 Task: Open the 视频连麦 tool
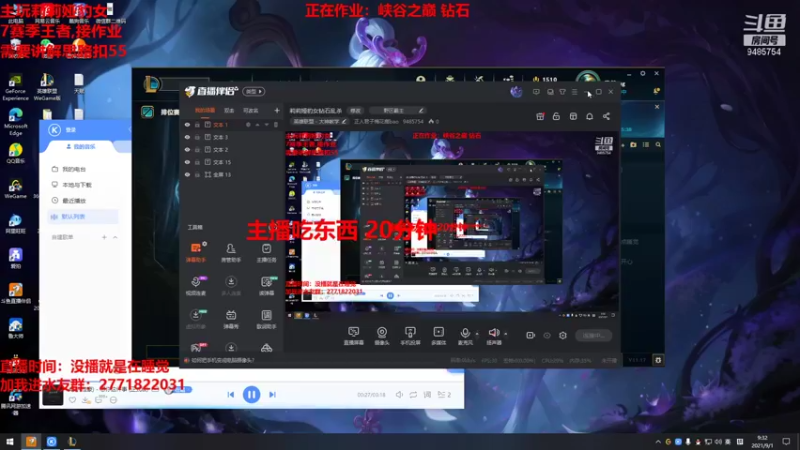point(195,286)
